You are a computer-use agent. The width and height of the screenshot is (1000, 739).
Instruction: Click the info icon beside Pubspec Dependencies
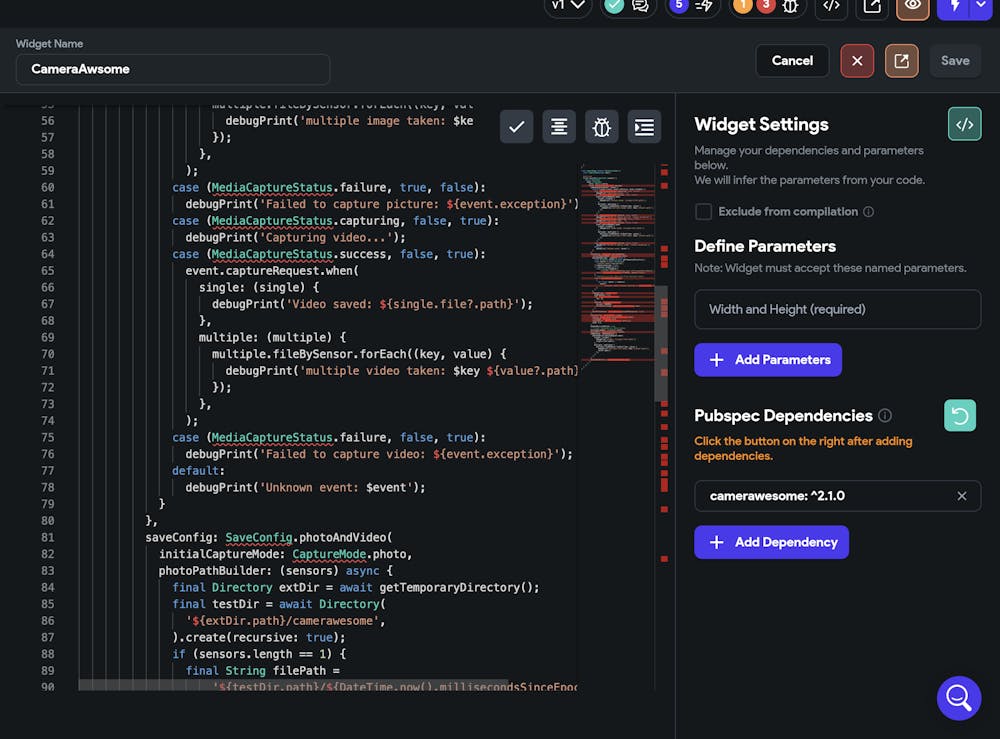[x=885, y=416]
